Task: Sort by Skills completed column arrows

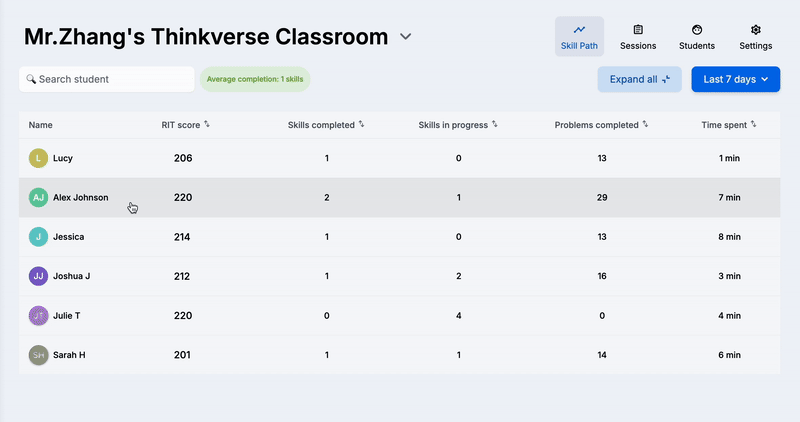Action: point(362,125)
